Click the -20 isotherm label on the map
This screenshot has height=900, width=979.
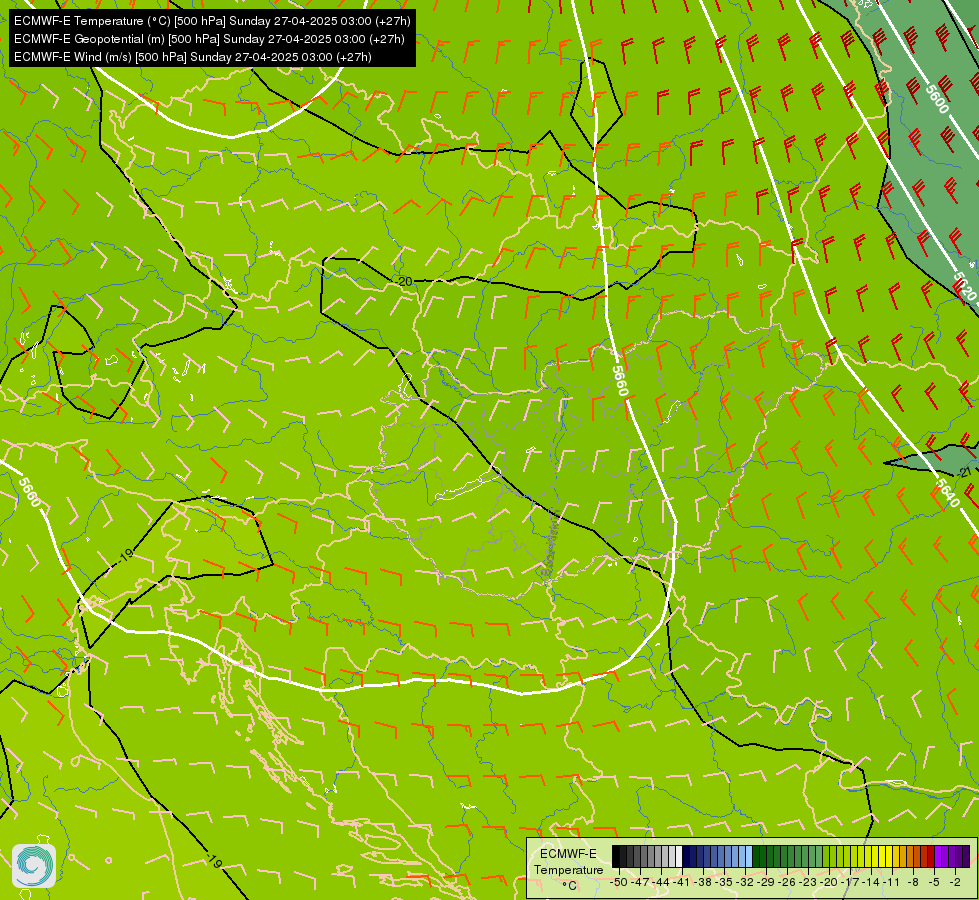(x=404, y=282)
